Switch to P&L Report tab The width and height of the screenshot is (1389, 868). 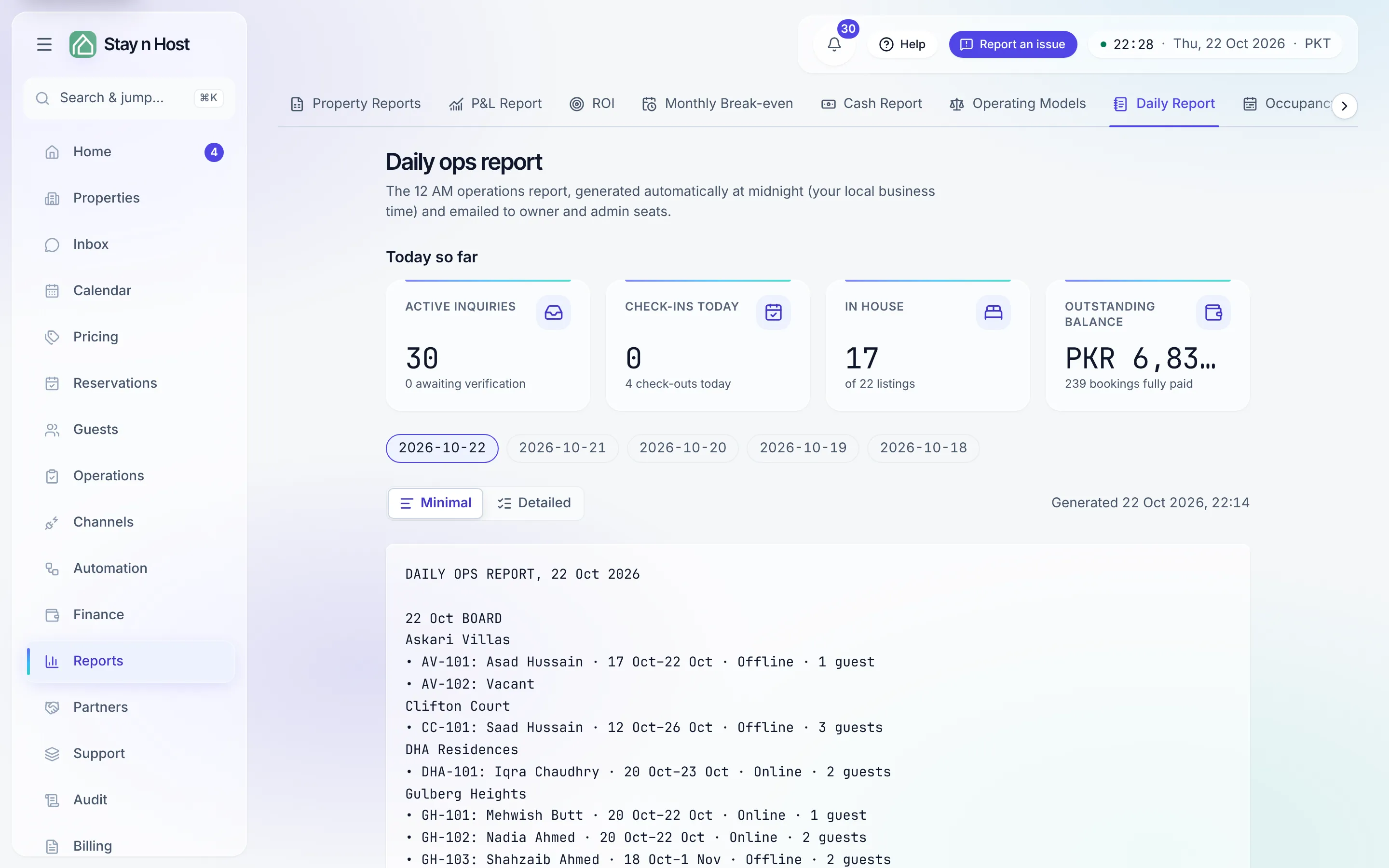click(x=495, y=104)
